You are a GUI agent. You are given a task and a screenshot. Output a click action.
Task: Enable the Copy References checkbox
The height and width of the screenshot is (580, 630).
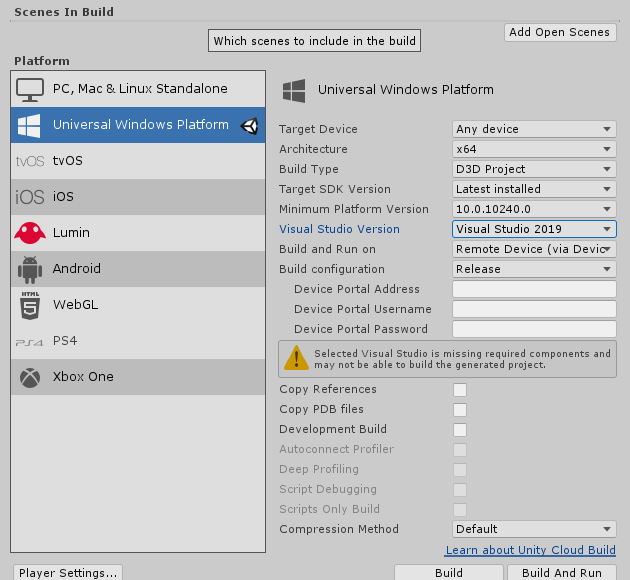(460, 389)
